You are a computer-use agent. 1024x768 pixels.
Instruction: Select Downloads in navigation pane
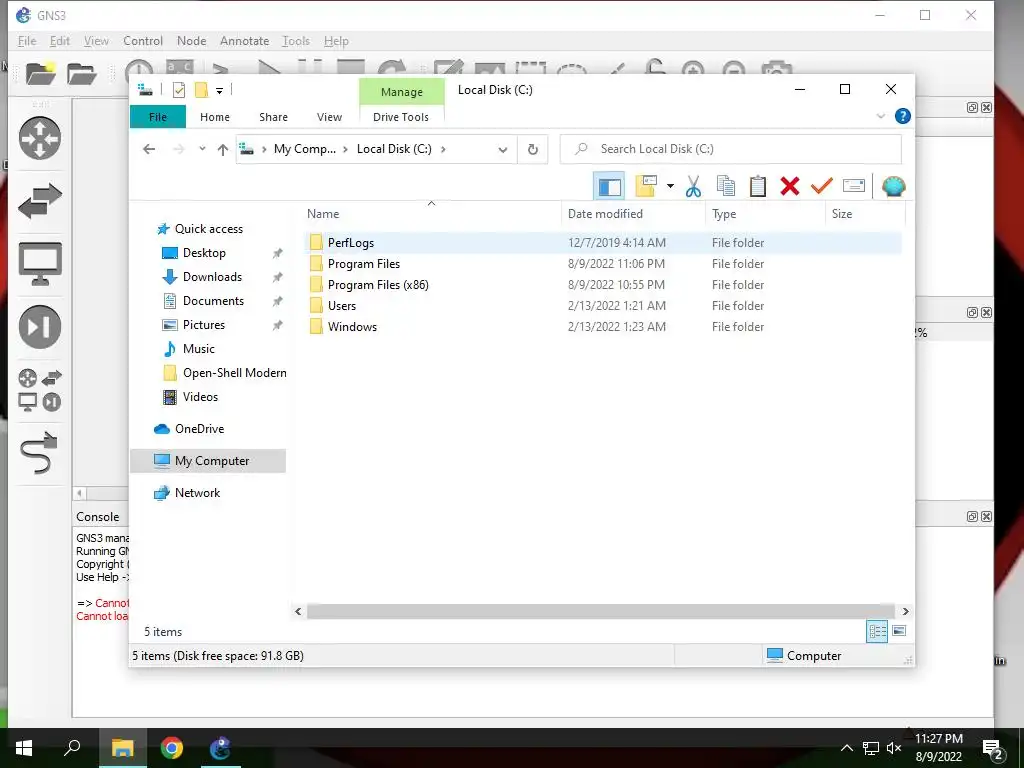tap(212, 277)
